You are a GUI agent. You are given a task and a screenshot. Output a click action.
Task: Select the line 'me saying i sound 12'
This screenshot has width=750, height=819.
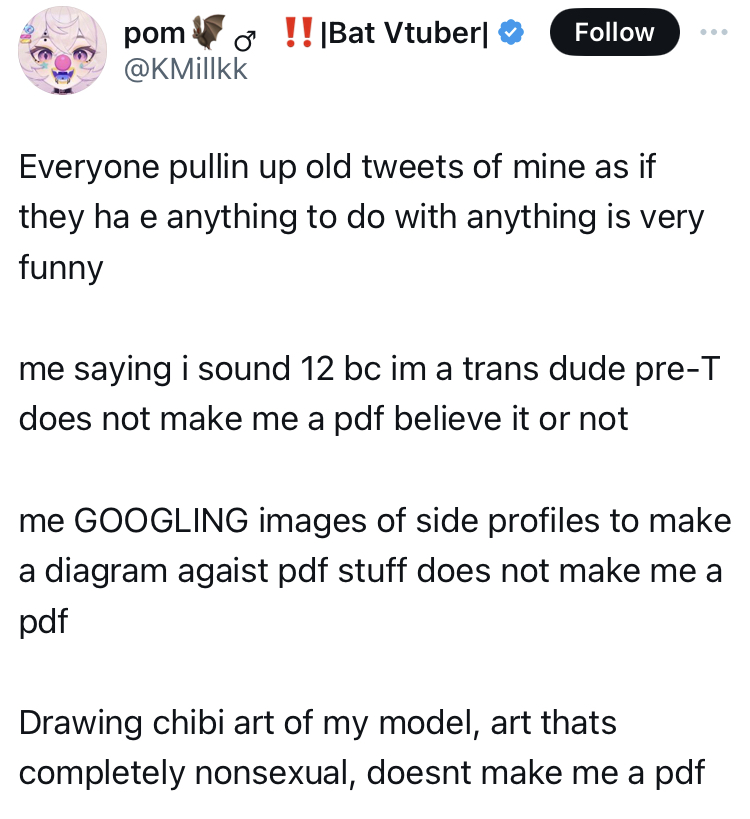point(369,369)
